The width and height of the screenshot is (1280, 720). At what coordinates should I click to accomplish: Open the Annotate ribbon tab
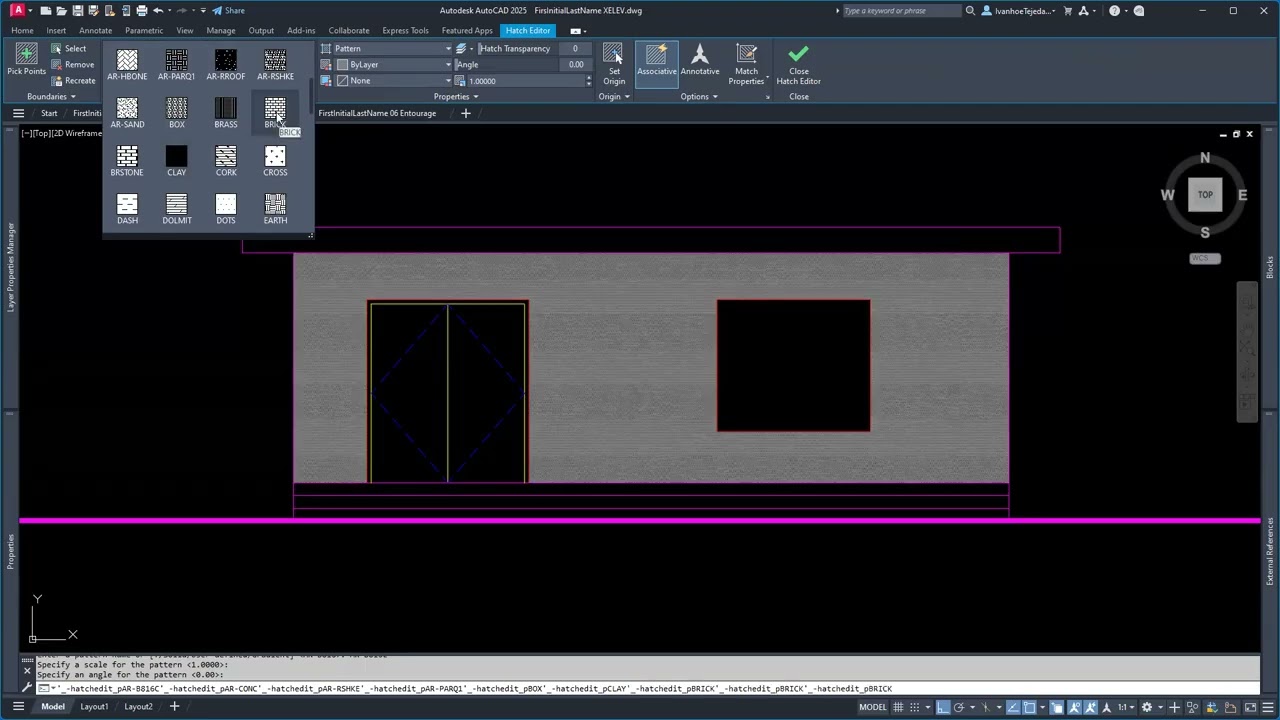pos(95,30)
